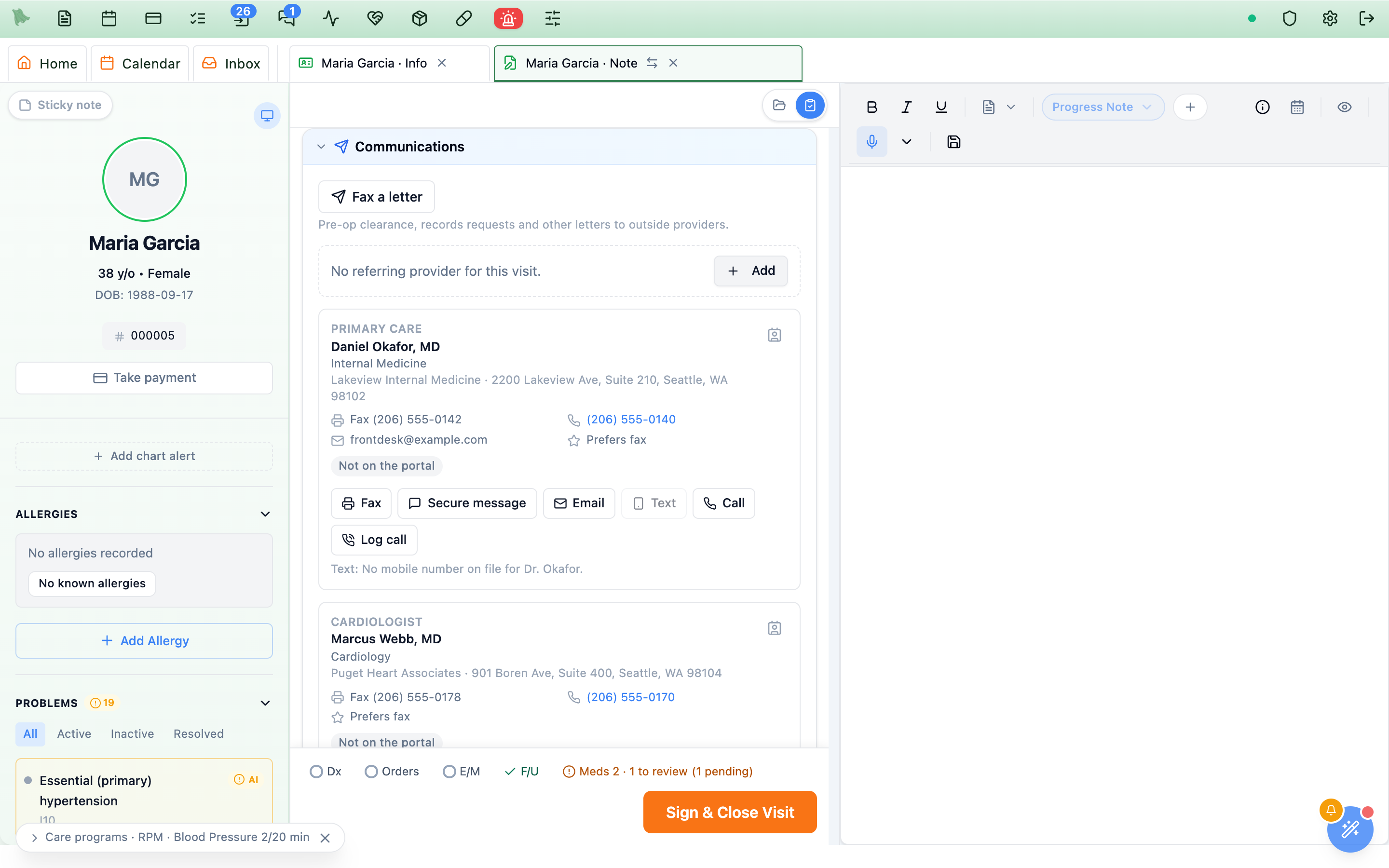1389x868 pixels.
Task: Start dictation with the microphone icon
Action: coord(872,142)
